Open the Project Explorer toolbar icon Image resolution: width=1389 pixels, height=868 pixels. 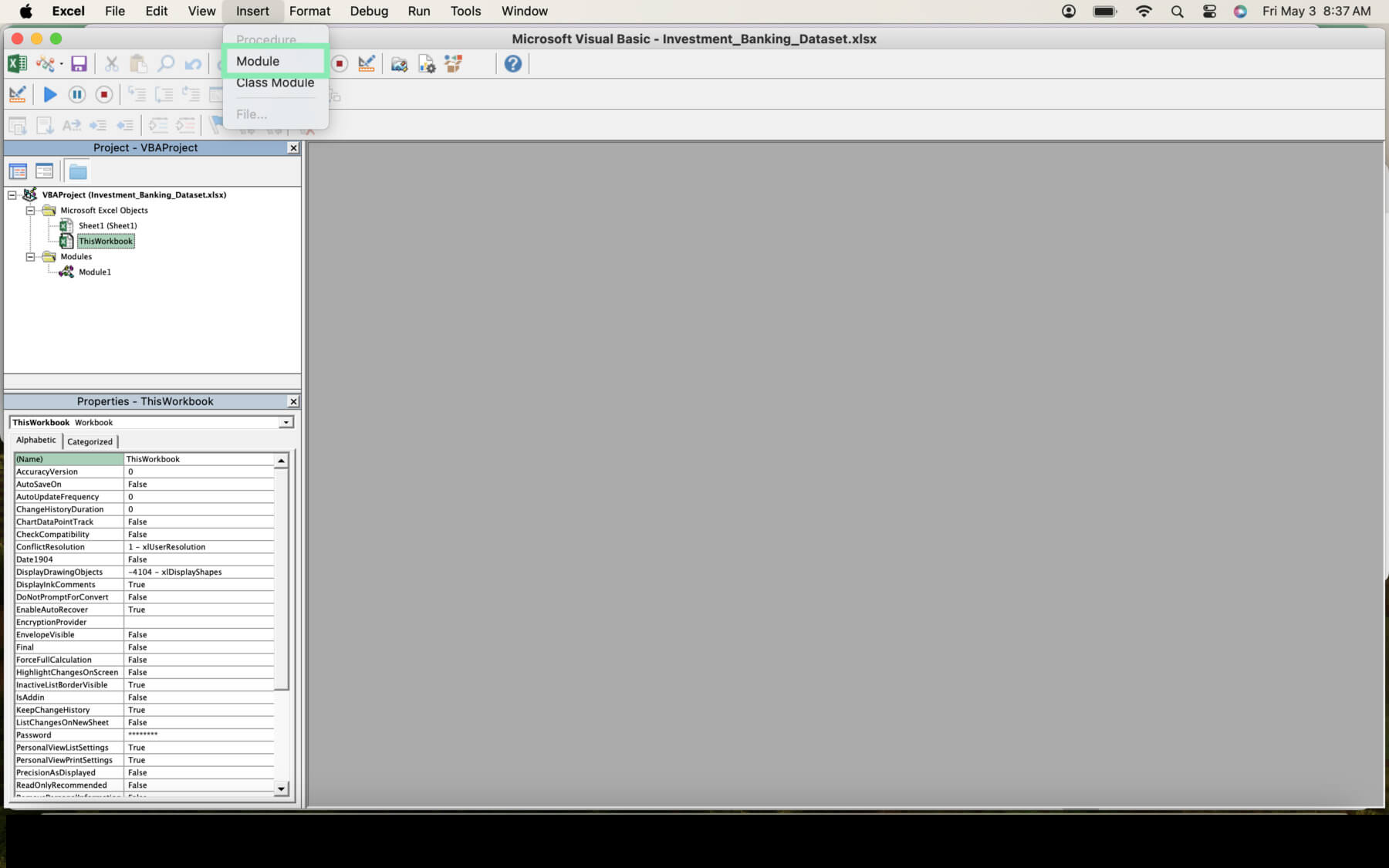[x=399, y=64]
